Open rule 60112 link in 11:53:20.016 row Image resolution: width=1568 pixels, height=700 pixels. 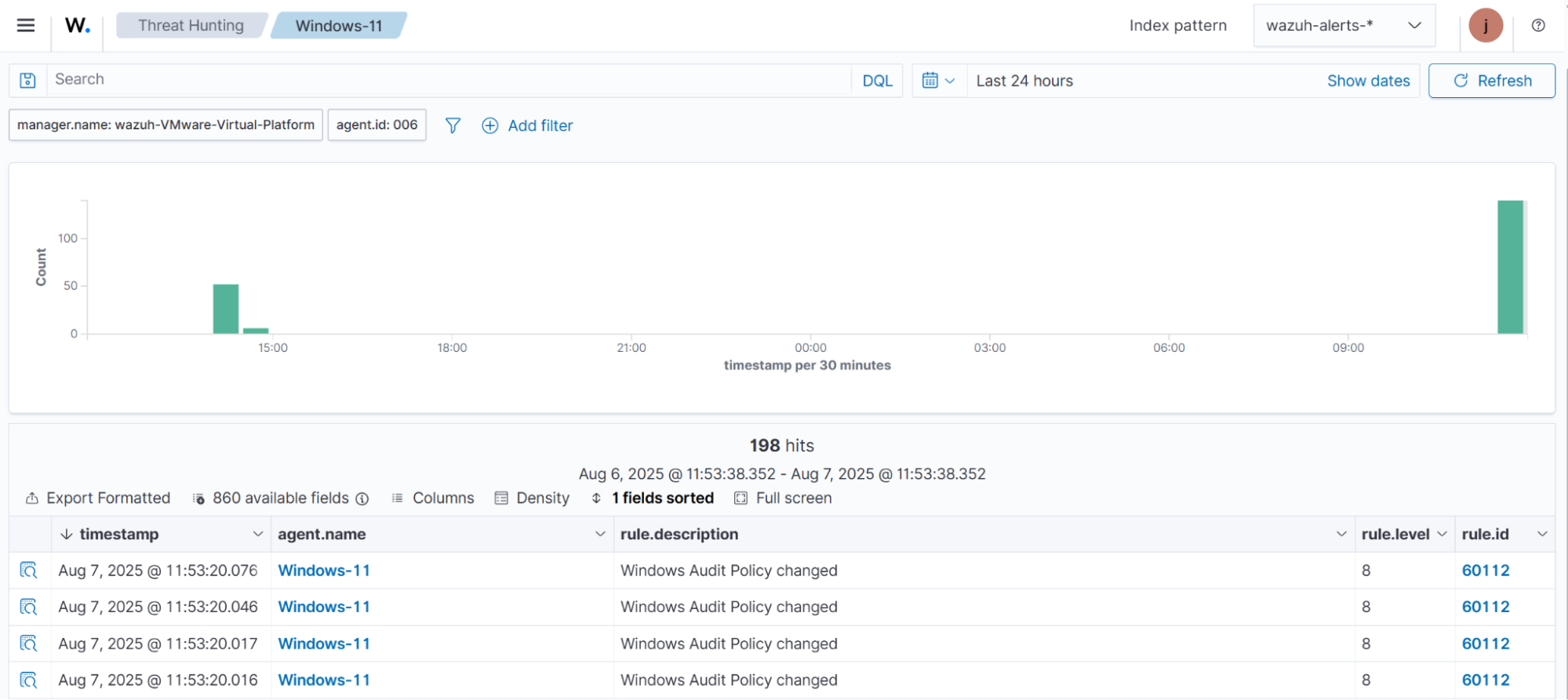tap(1486, 680)
